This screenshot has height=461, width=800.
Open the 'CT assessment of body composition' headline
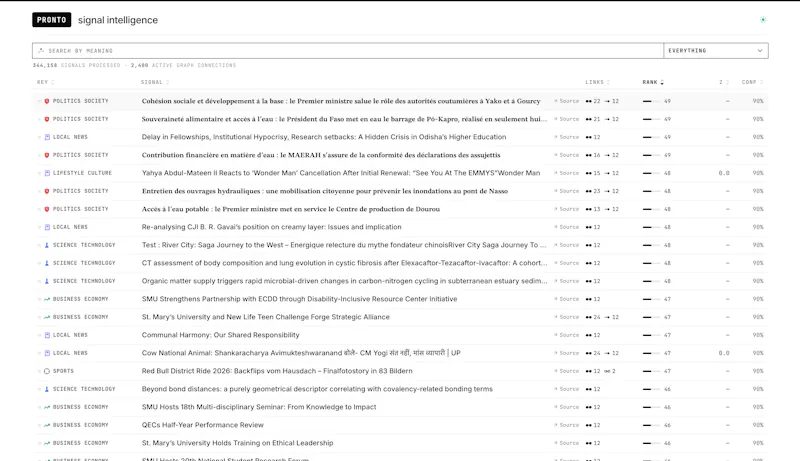(x=344, y=263)
